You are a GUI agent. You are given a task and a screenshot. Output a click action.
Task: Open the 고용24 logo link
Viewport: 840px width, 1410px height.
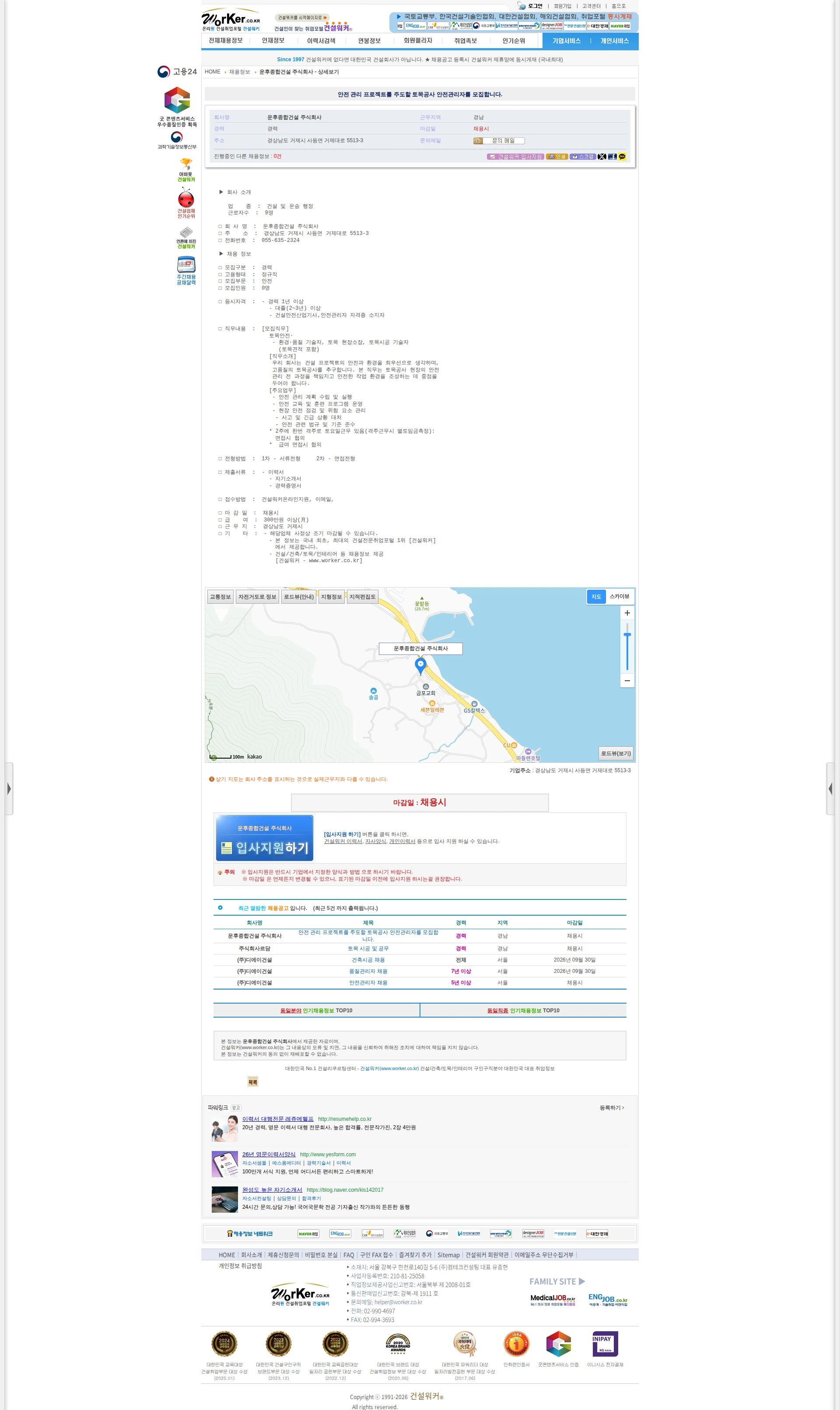(x=177, y=72)
